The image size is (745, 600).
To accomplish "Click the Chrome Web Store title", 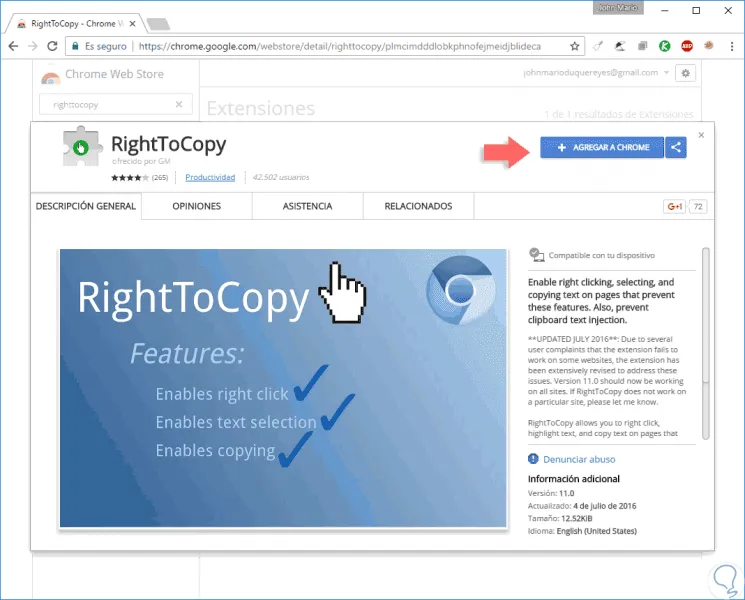I will click(115, 74).
